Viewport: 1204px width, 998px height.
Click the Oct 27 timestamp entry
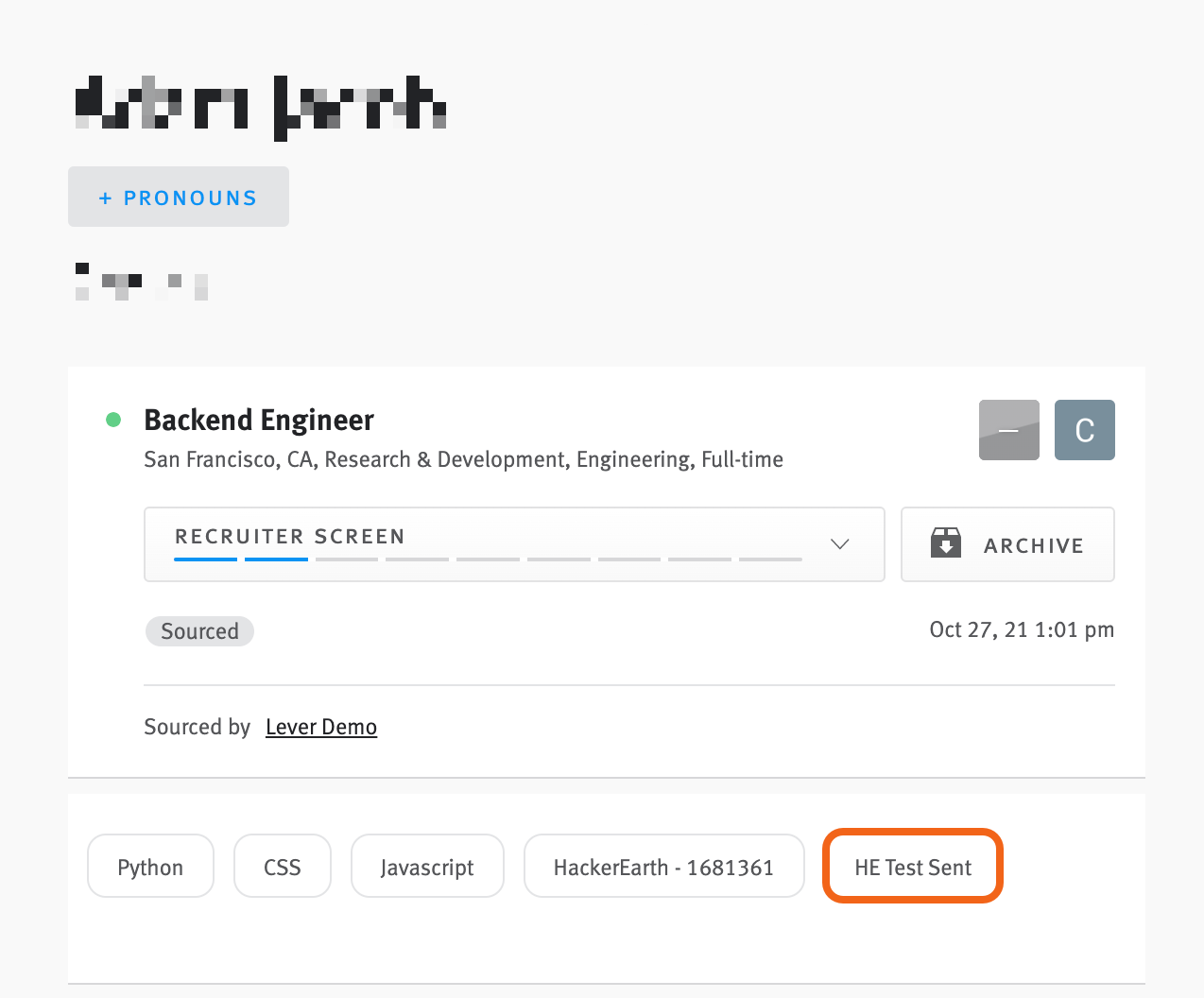coord(1021,629)
